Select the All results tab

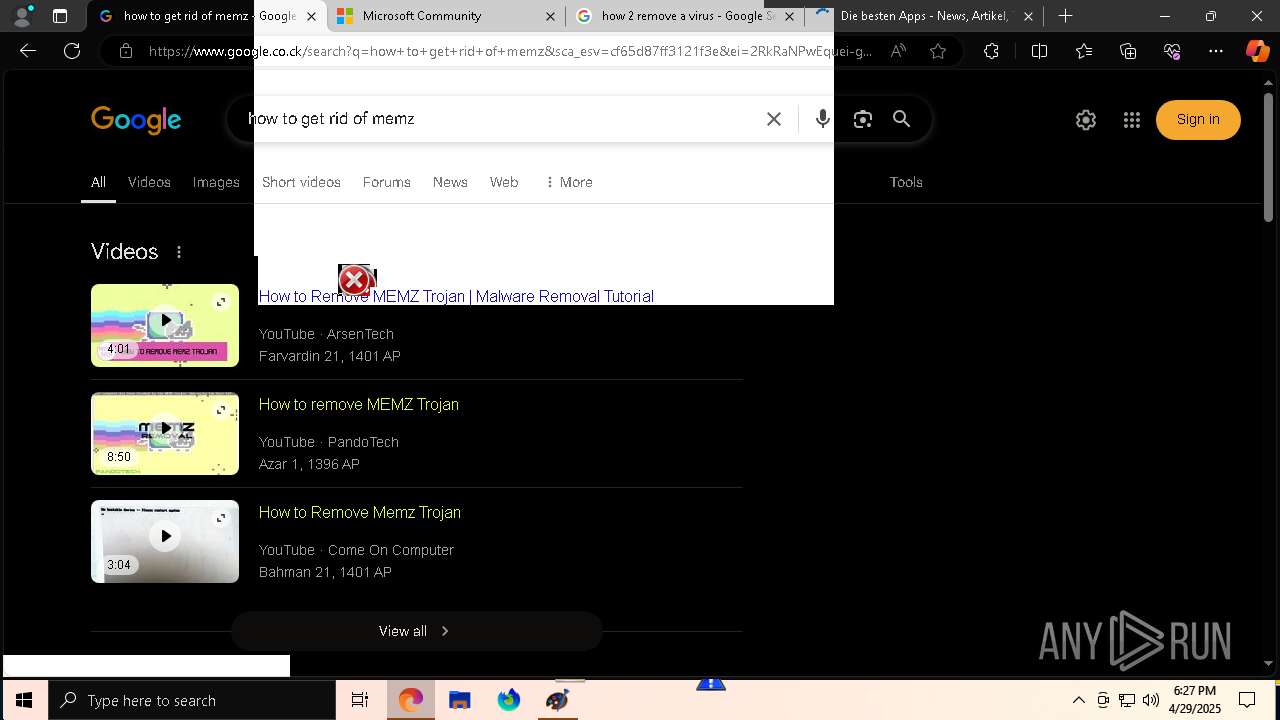point(98,182)
